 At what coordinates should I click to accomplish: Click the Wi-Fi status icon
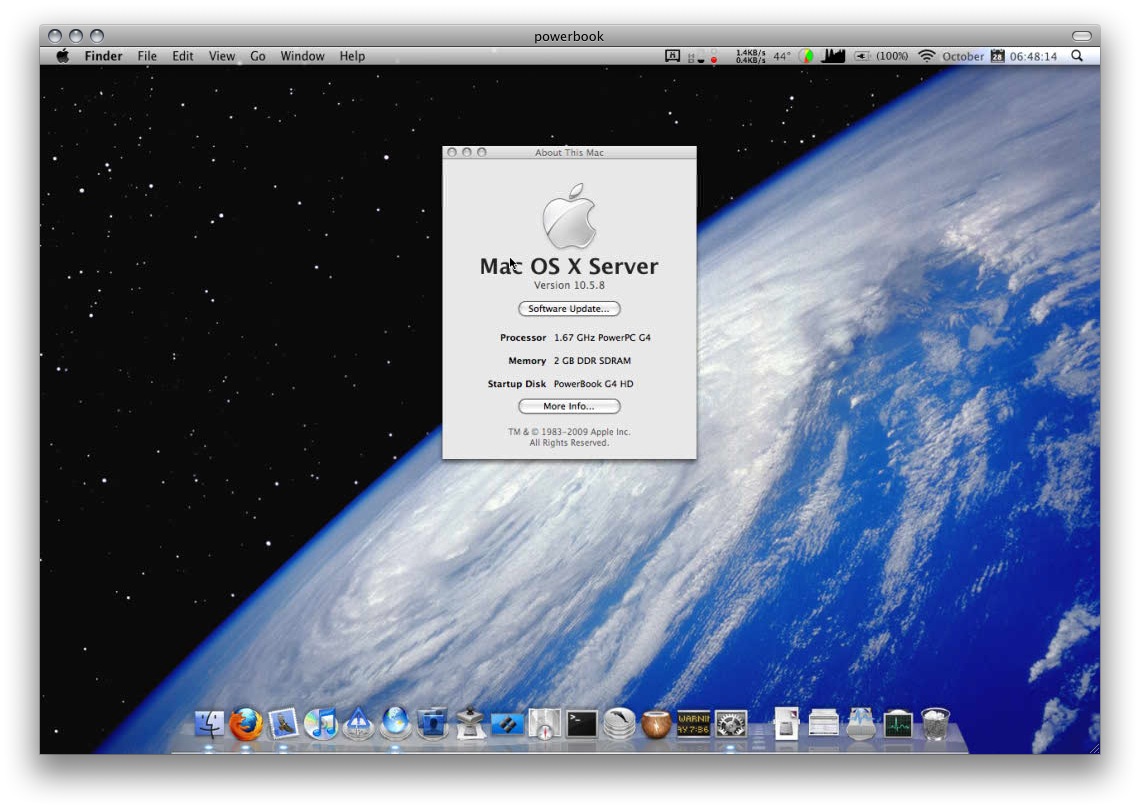tap(926, 56)
